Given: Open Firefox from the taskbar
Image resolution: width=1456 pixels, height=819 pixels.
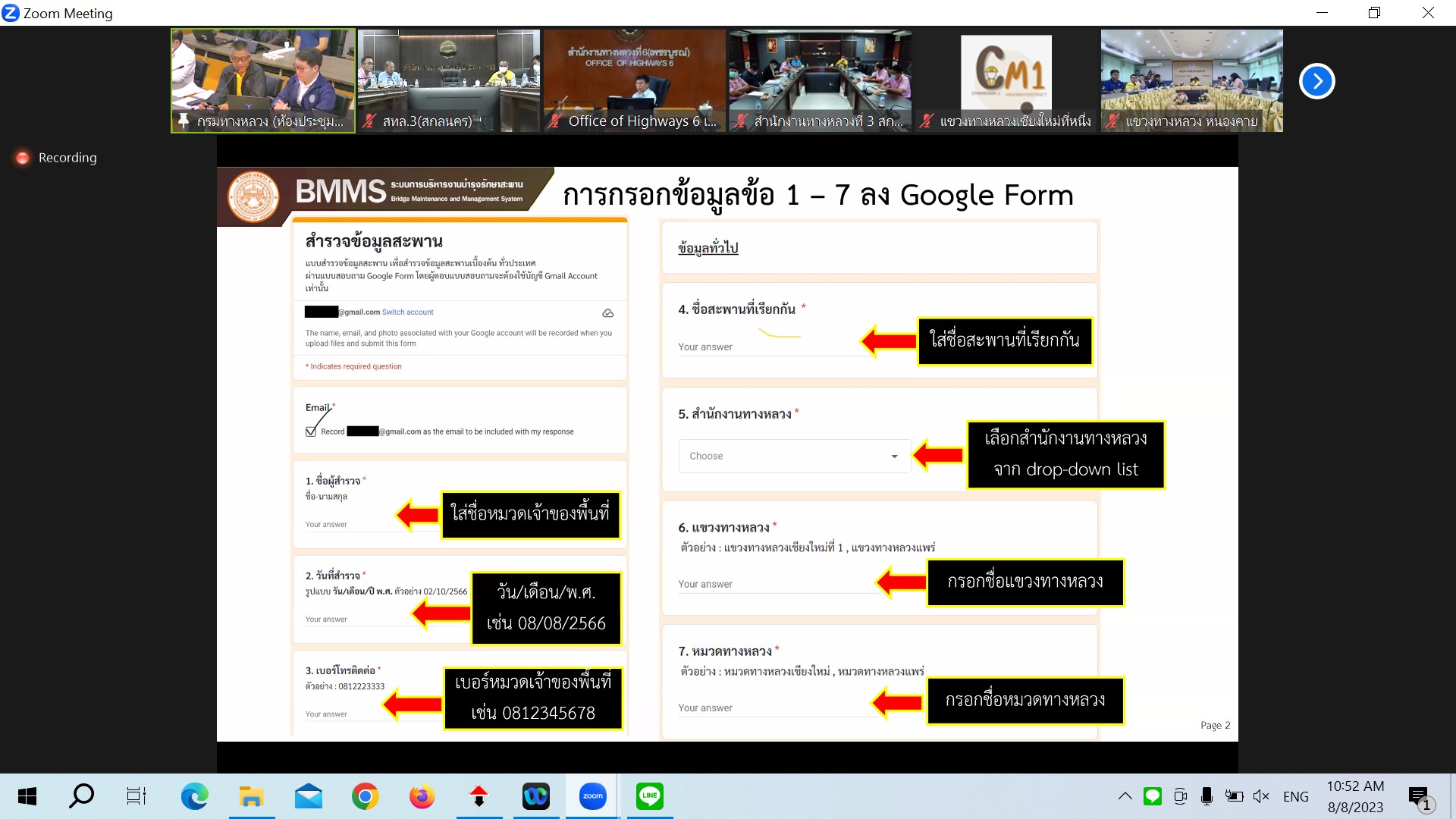Looking at the screenshot, I should click(422, 796).
